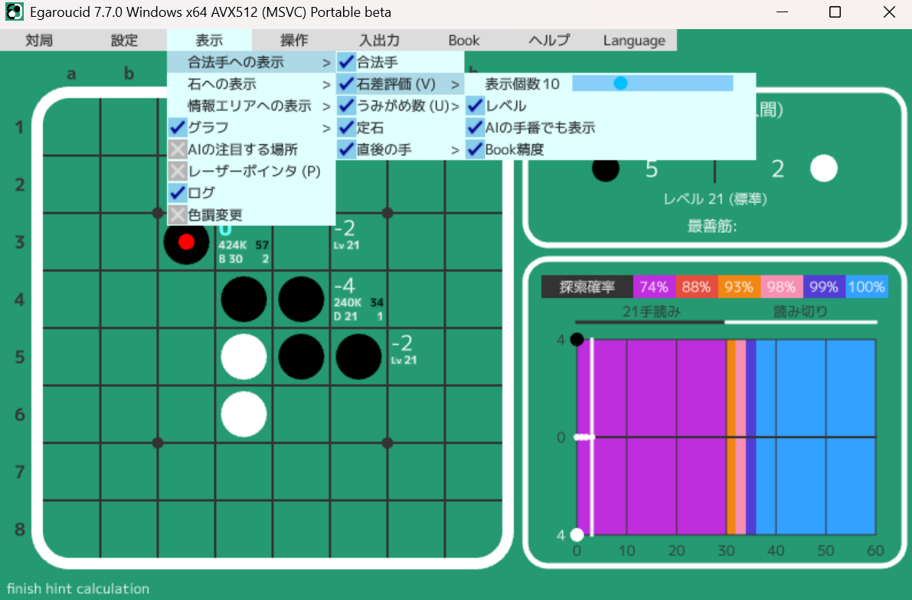Click the black dot at graph top-left
Screen dimensions: 912x600
[x=577, y=340]
